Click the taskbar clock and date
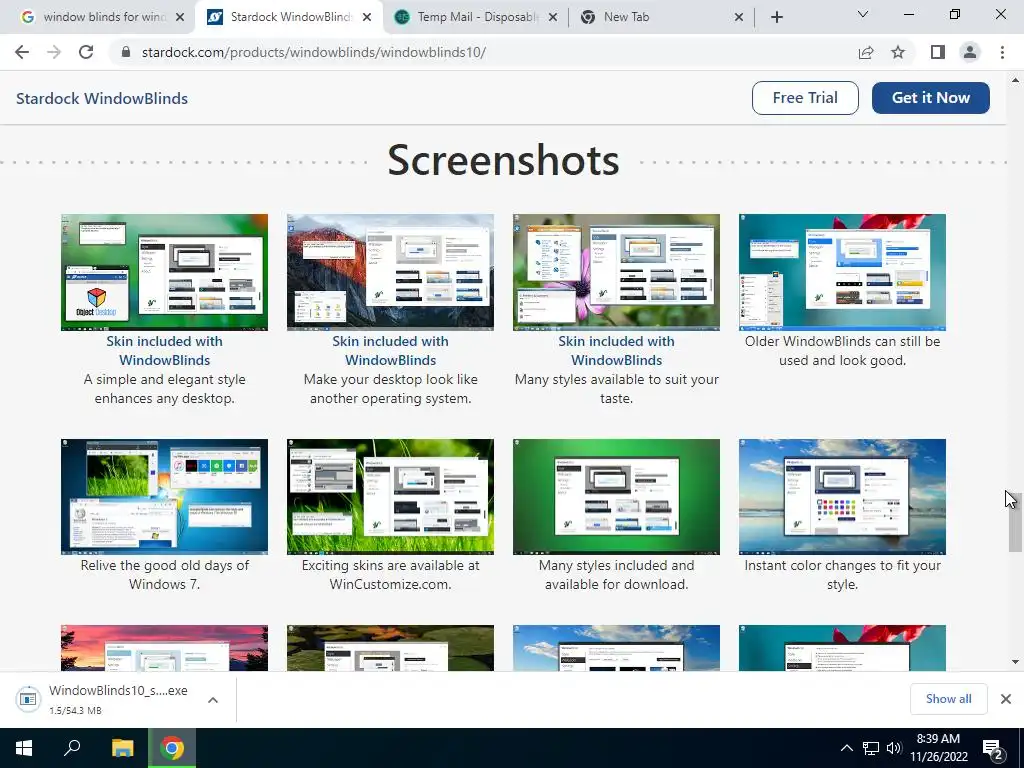 [x=938, y=748]
